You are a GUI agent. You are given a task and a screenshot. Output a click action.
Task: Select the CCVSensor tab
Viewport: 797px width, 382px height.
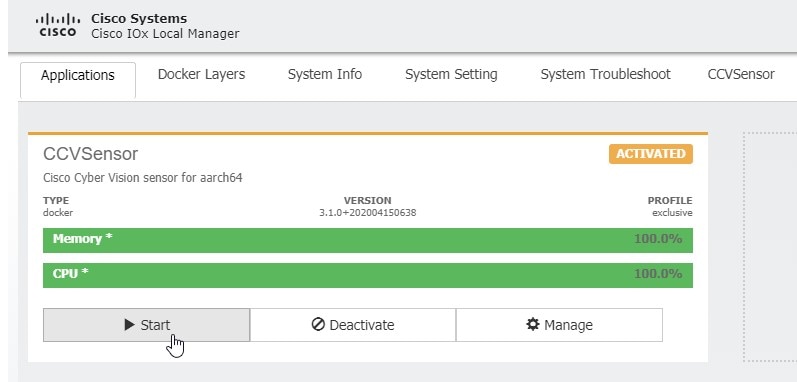click(x=741, y=74)
